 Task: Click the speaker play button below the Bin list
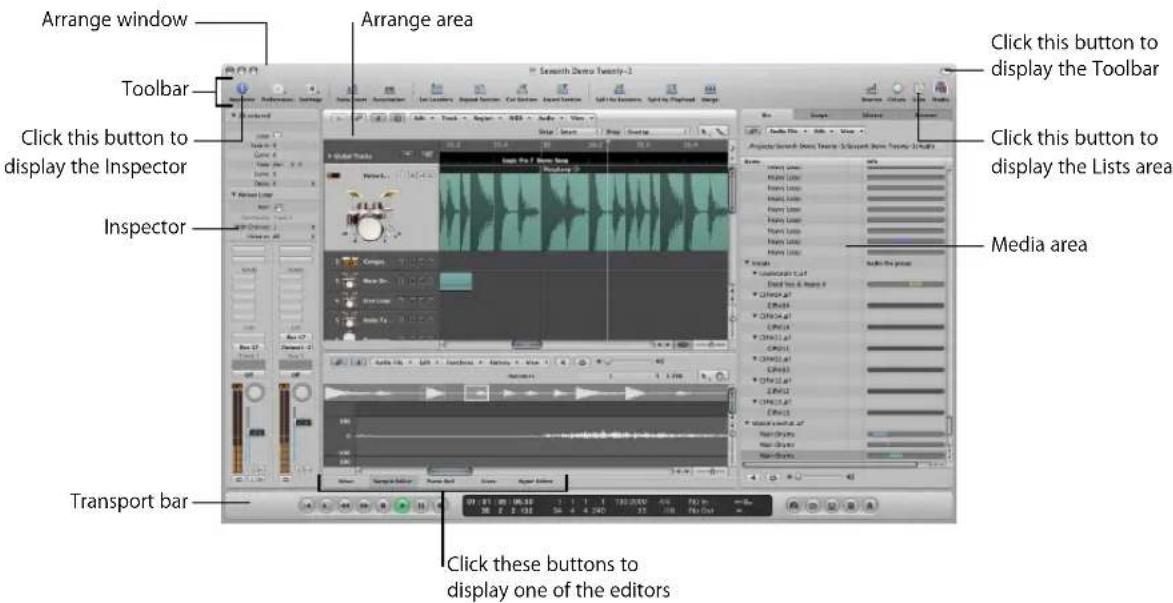[x=752, y=477]
